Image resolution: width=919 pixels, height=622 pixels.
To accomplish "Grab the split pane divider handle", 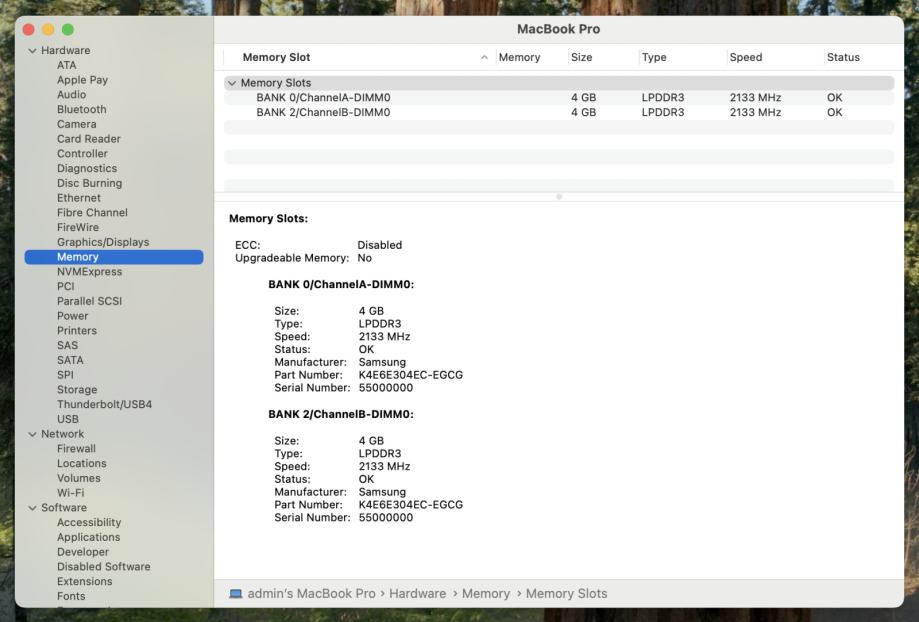I will point(559,196).
